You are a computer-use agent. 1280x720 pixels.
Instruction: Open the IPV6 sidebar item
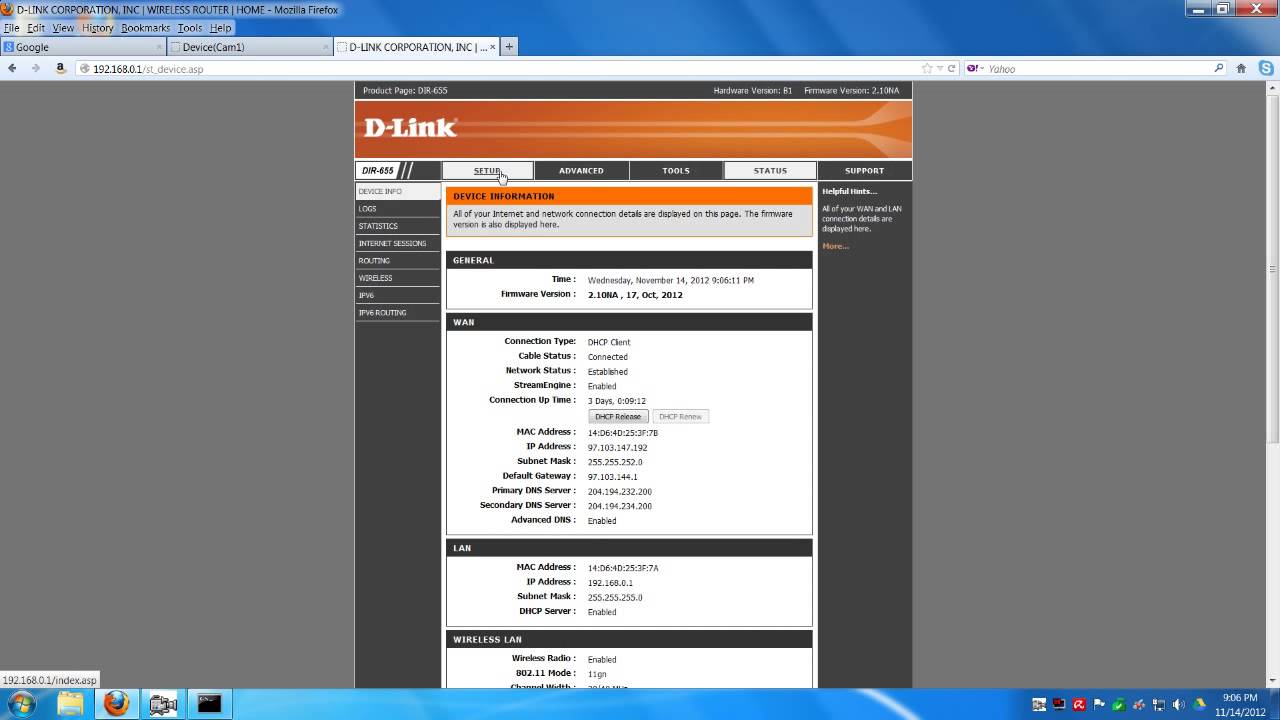pos(398,295)
